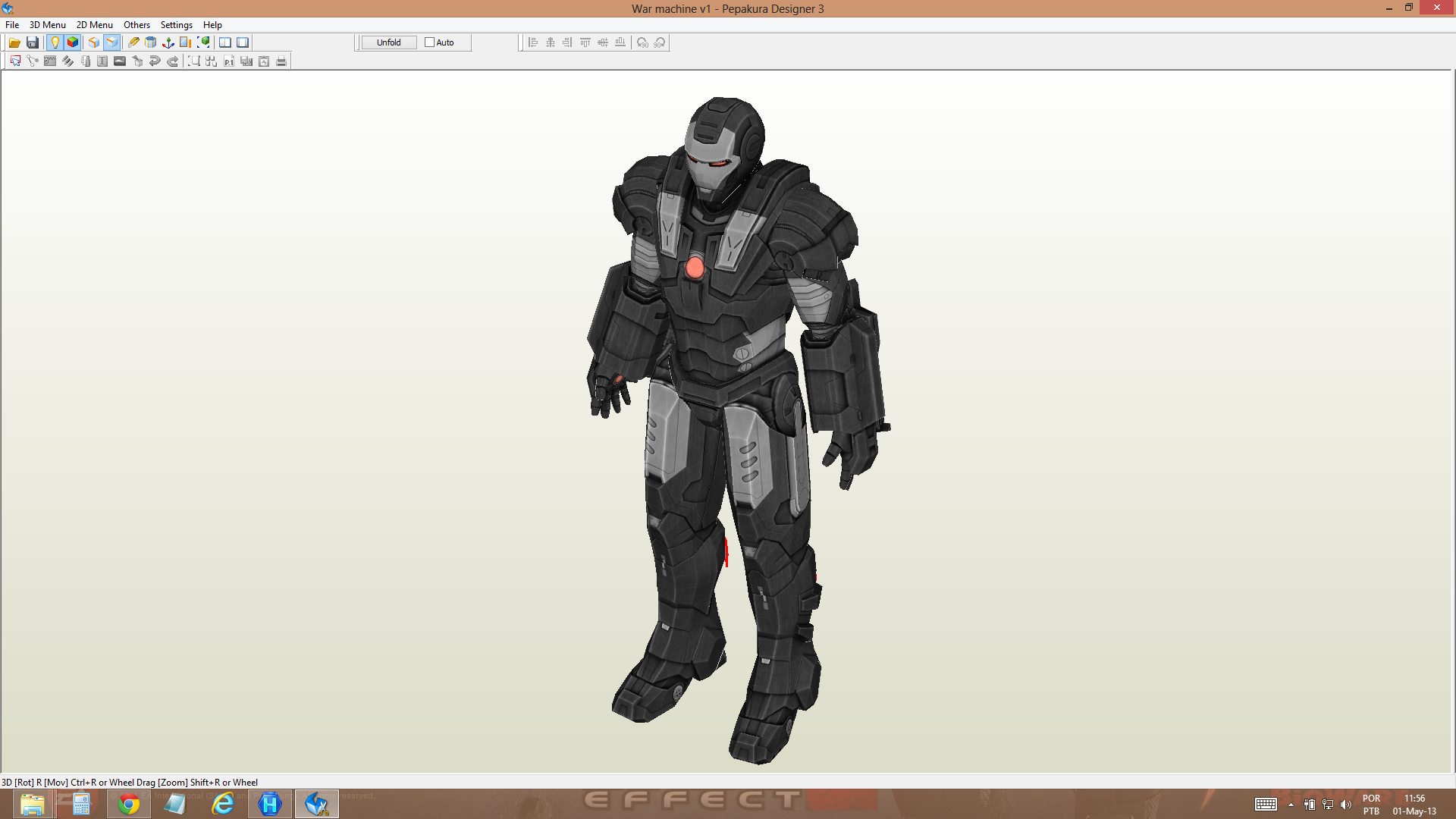The image size is (1456, 819).
Task: Click the select-all-parts frame icon
Action: click(x=194, y=61)
